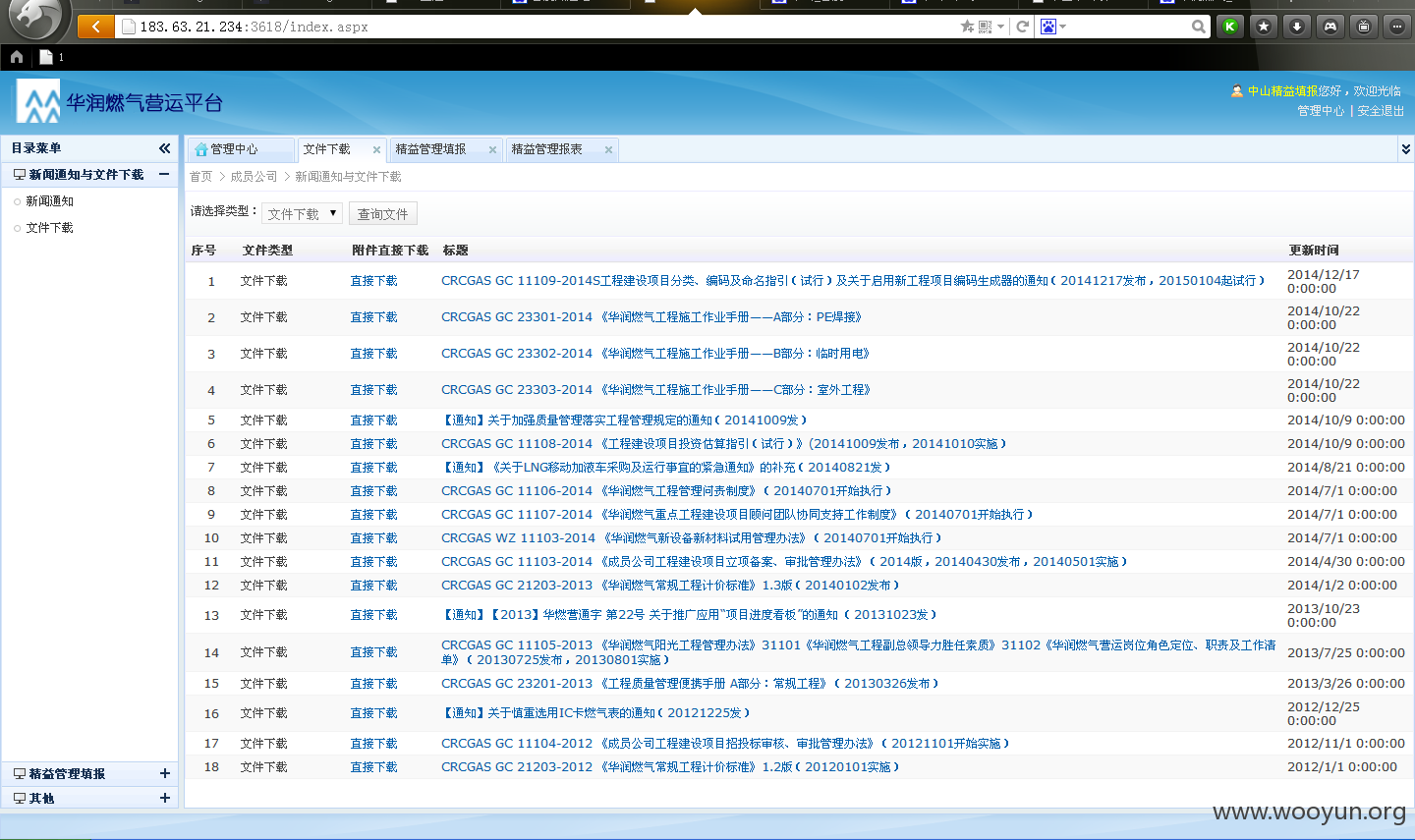
Task: Click the 序号 column header
Action: 203,250
